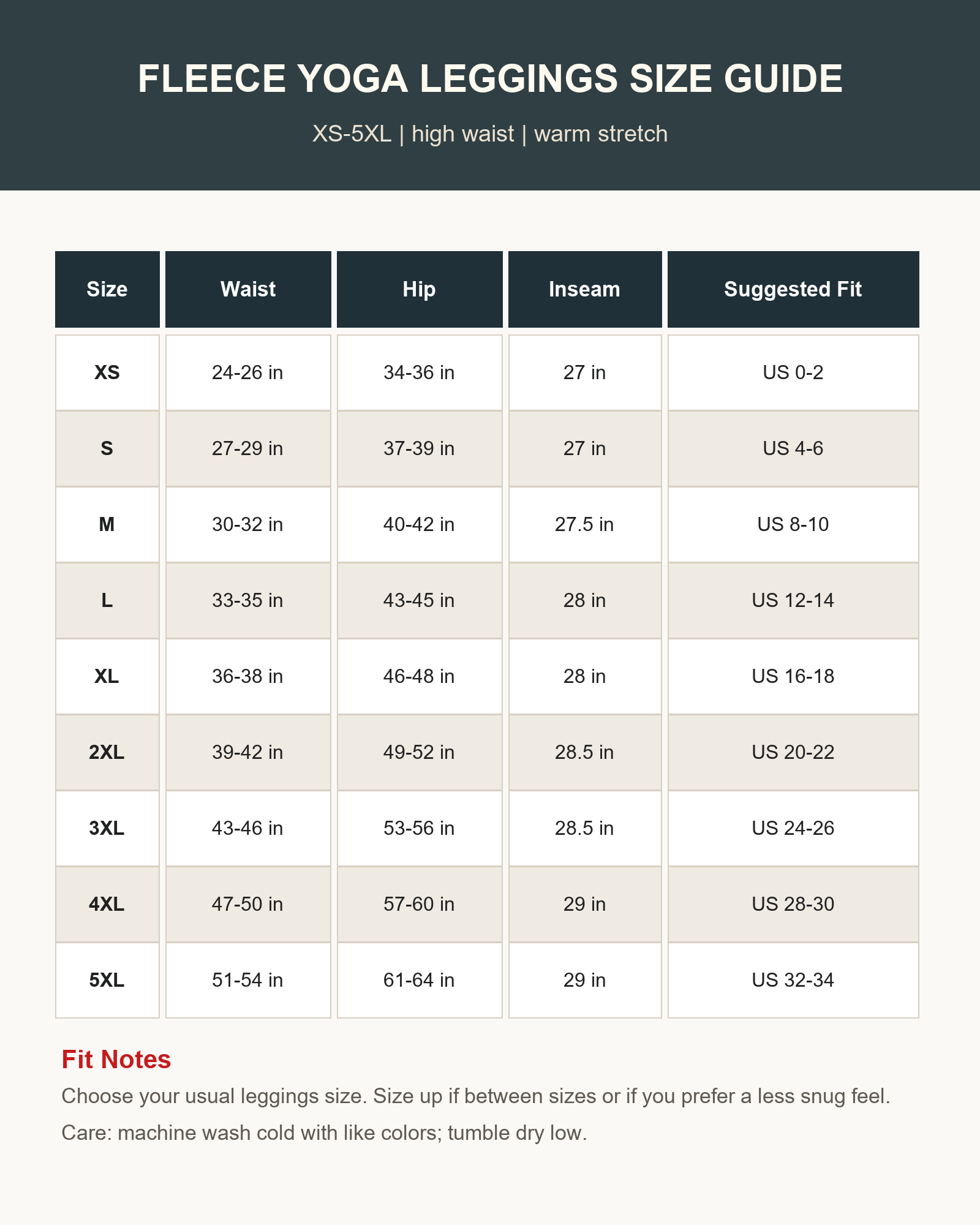The width and height of the screenshot is (980, 1225).
Task: Click the XS-5XL high waist subtitle
Action: 490,134
